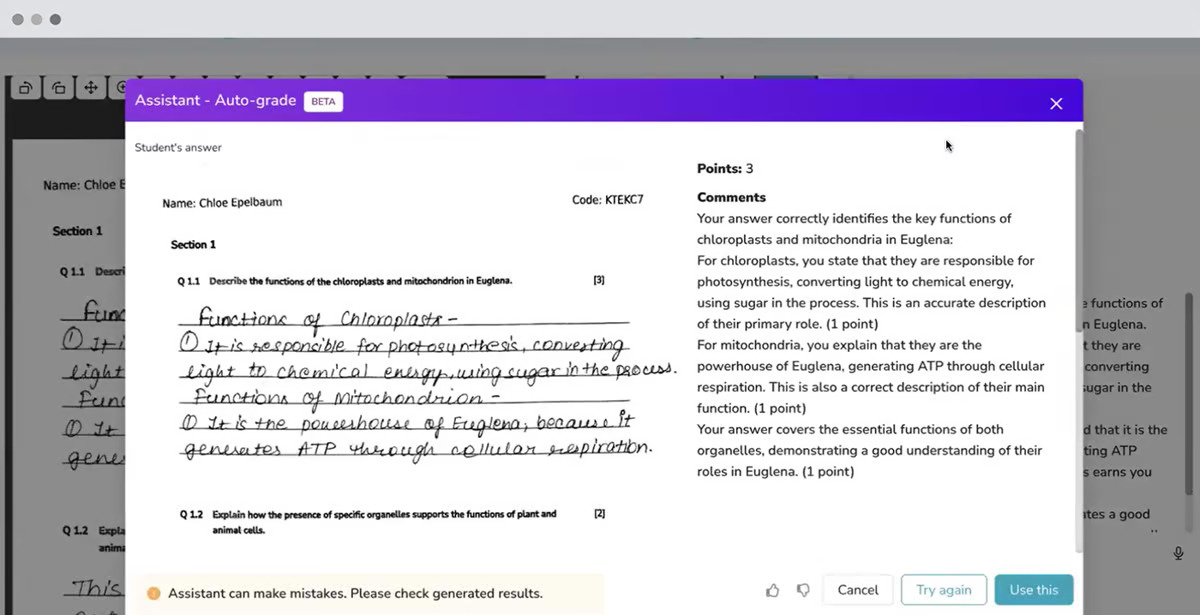The height and width of the screenshot is (615, 1200).
Task: Click the Assistant can make mistakes notice
Action: point(370,592)
